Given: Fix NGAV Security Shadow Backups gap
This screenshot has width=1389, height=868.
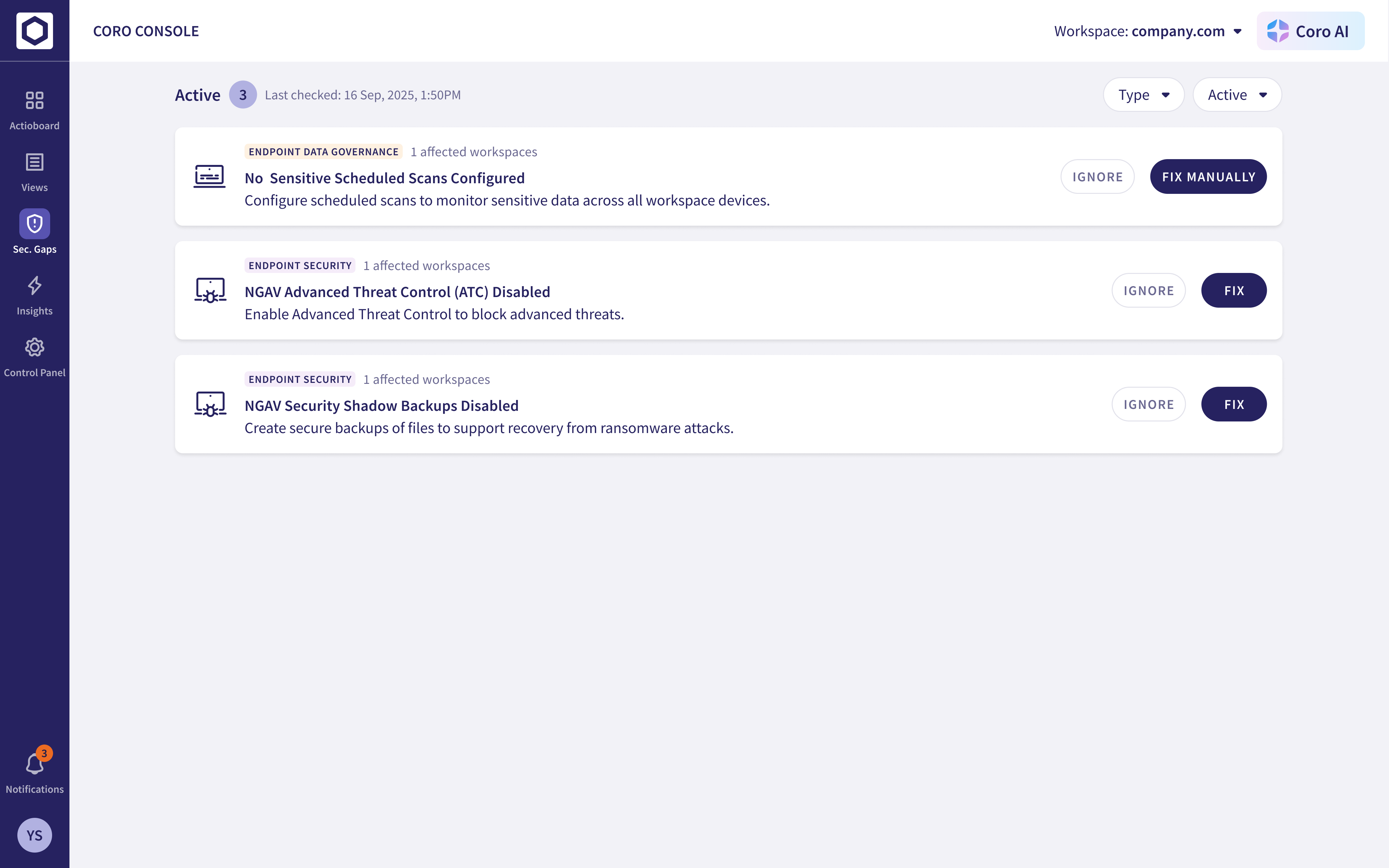Looking at the screenshot, I should (x=1233, y=404).
